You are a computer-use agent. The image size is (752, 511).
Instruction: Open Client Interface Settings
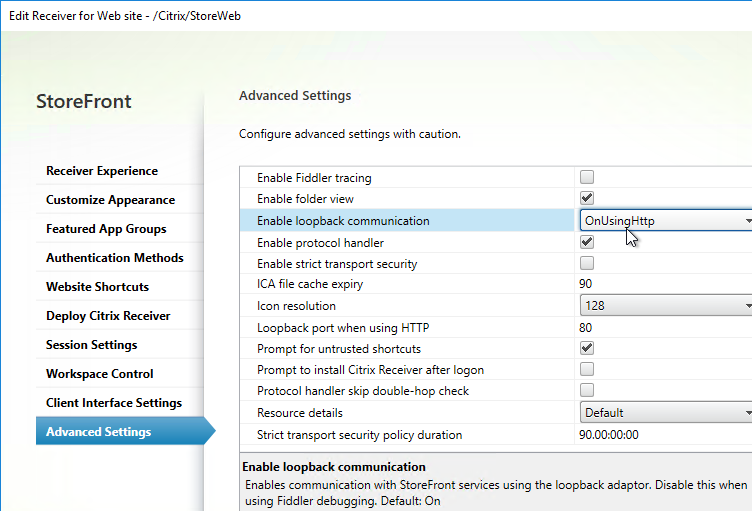(114, 403)
